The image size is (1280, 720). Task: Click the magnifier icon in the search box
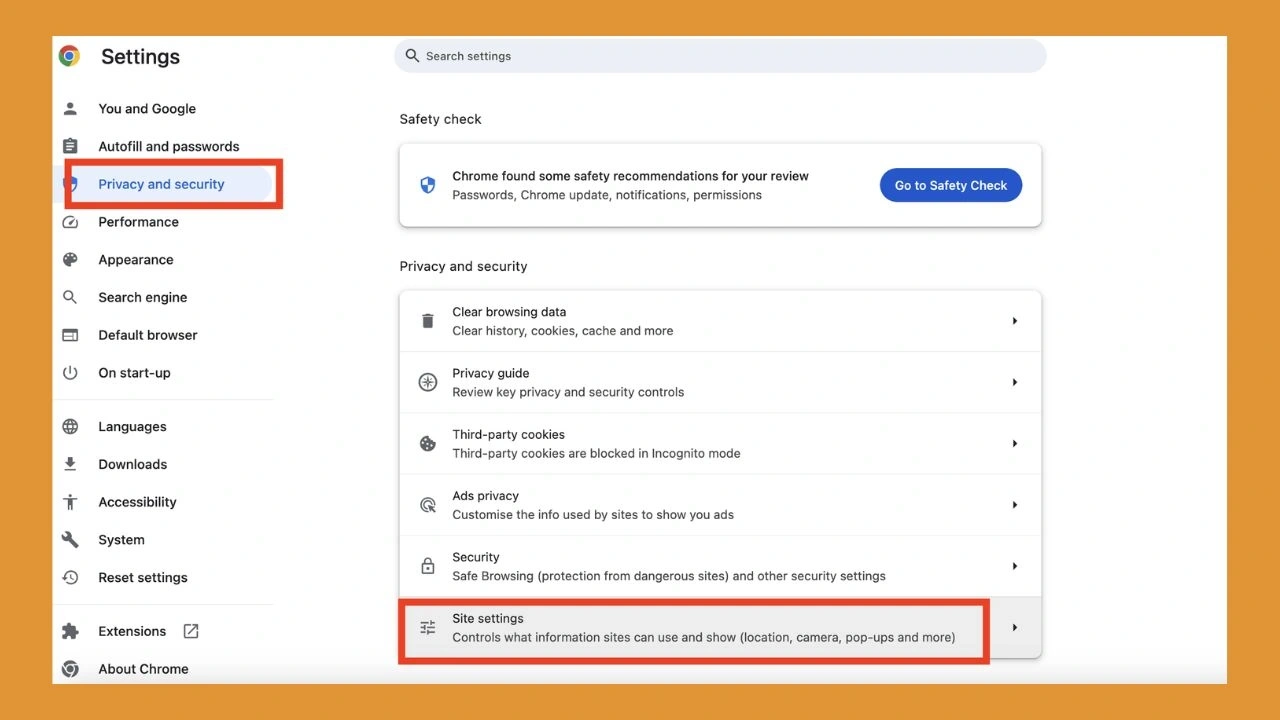[412, 56]
